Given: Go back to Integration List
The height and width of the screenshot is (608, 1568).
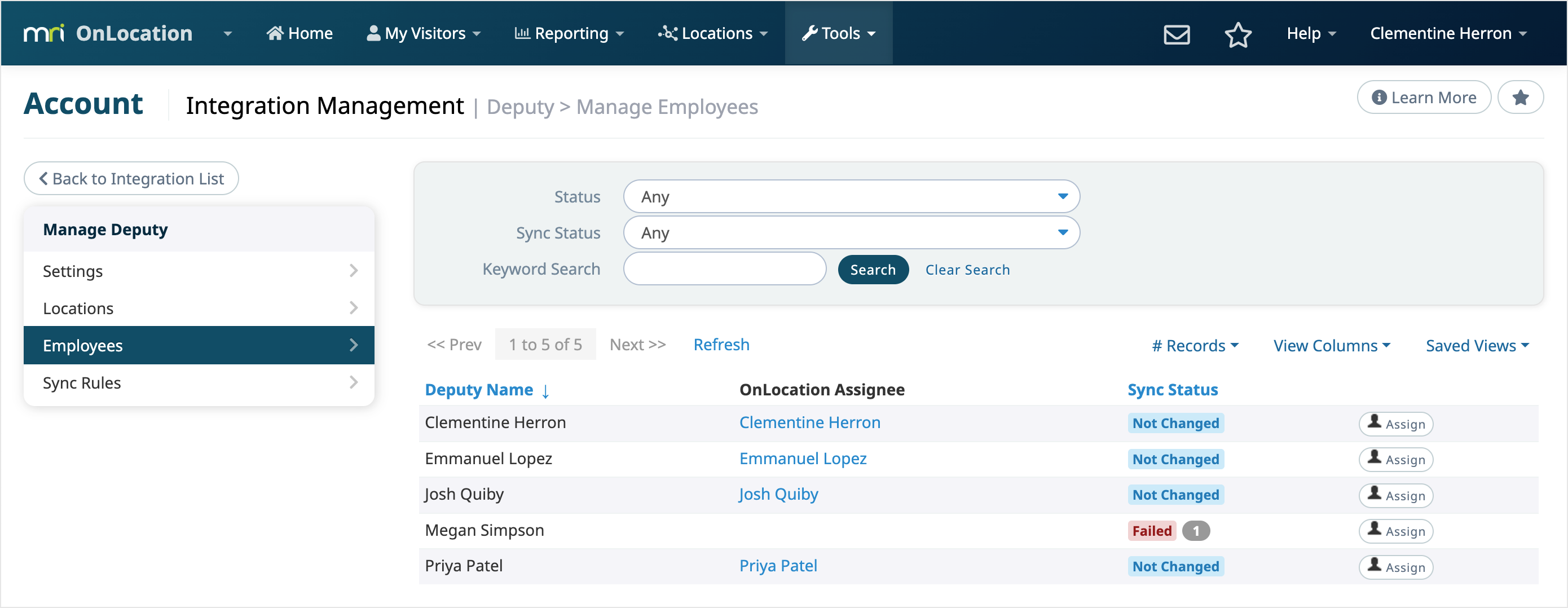Looking at the screenshot, I should pos(131,178).
